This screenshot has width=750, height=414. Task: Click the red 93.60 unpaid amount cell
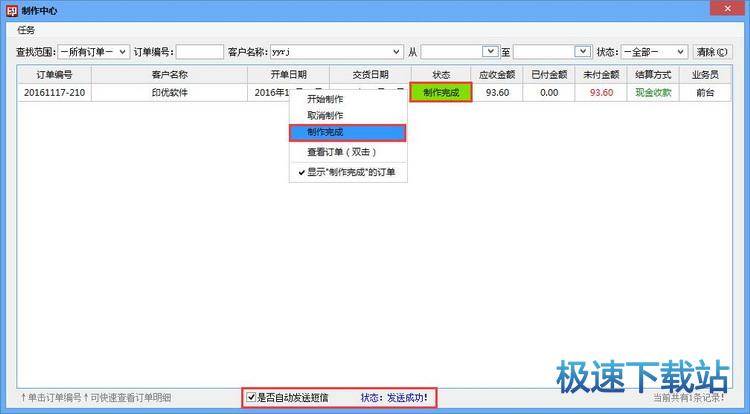coord(601,93)
